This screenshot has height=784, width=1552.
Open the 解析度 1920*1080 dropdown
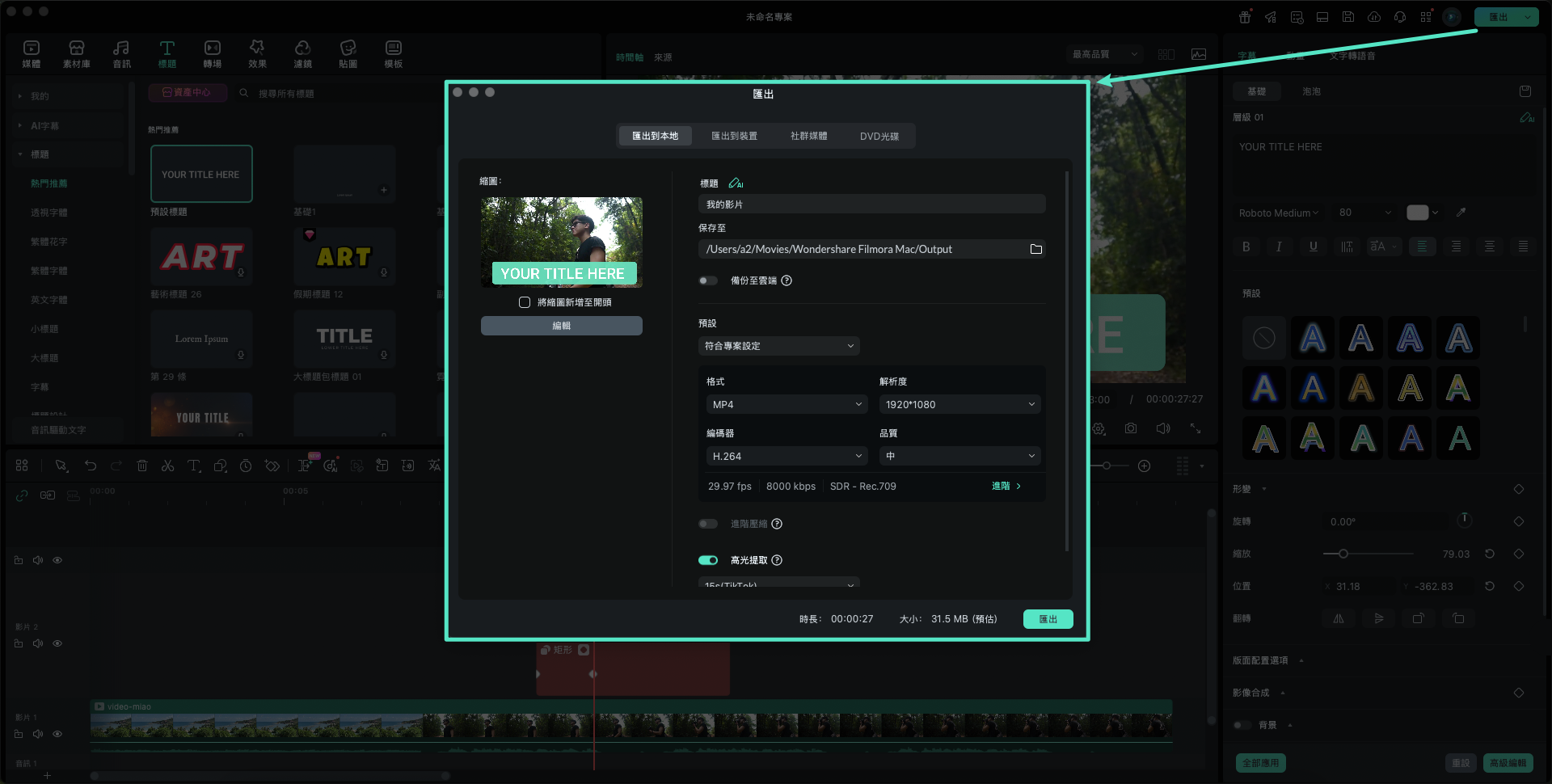959,404
